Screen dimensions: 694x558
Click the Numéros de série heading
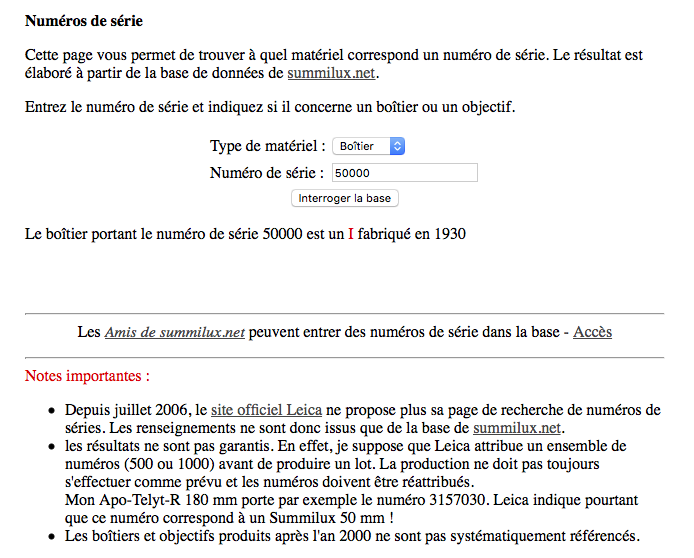click(84, 21)
